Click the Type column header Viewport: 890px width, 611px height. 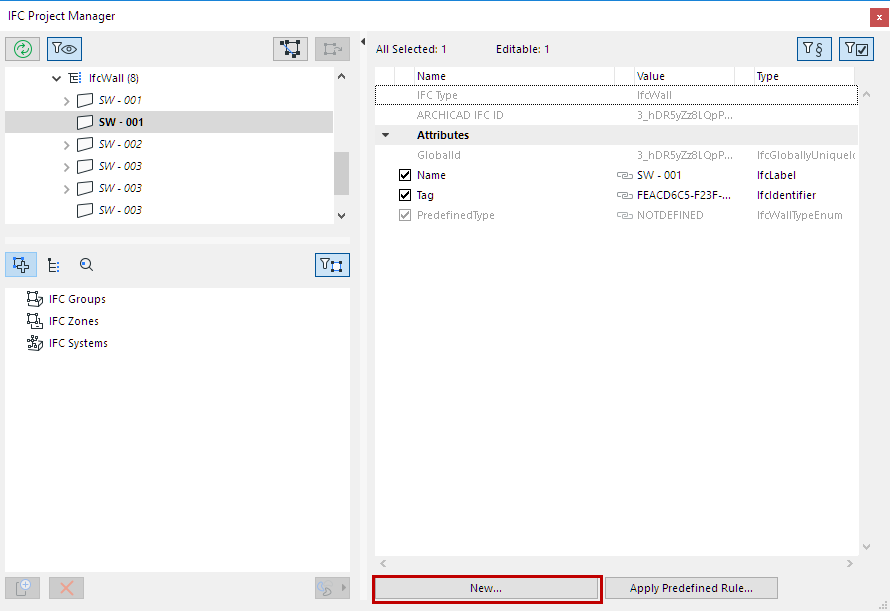804,76
